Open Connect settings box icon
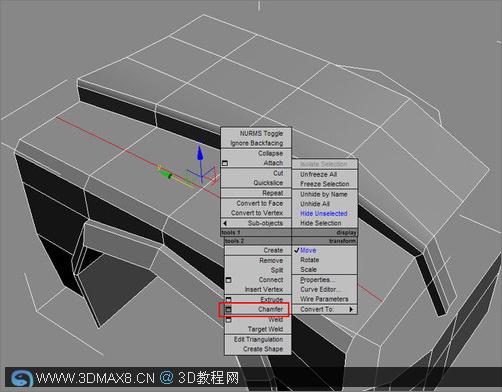 [228, 280]
